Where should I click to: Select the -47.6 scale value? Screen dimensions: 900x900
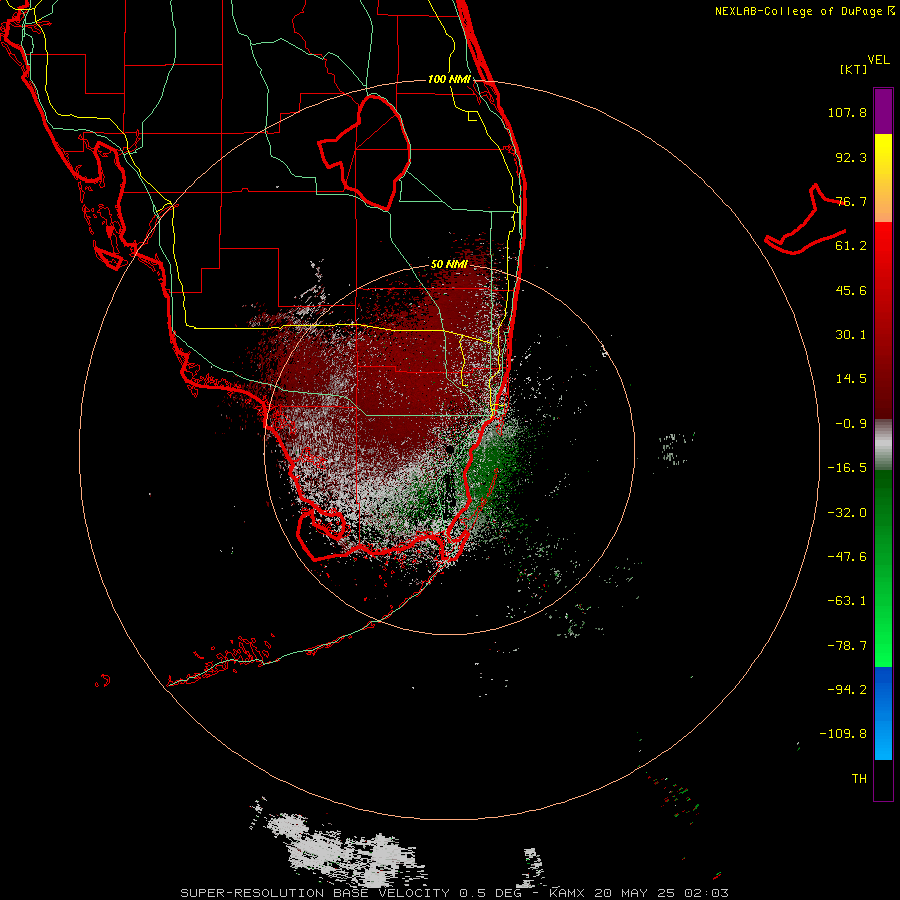pos(847,557)
